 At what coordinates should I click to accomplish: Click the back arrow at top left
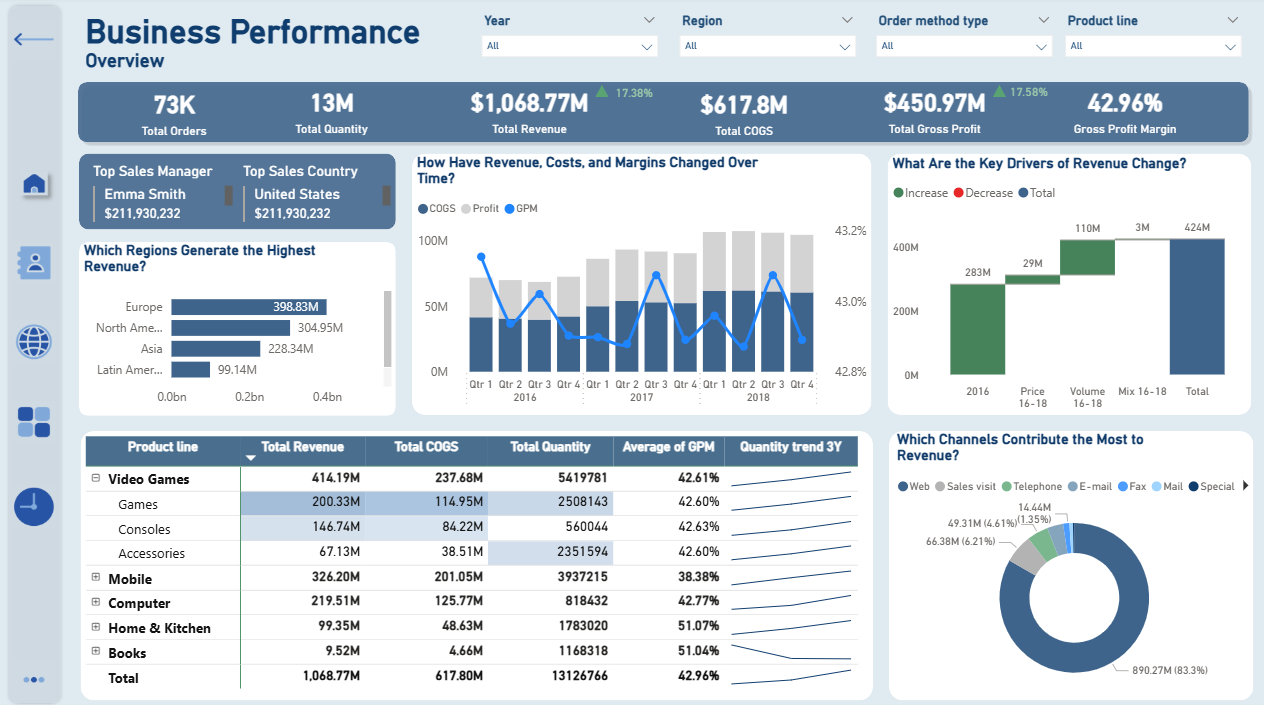click(33, 38)
